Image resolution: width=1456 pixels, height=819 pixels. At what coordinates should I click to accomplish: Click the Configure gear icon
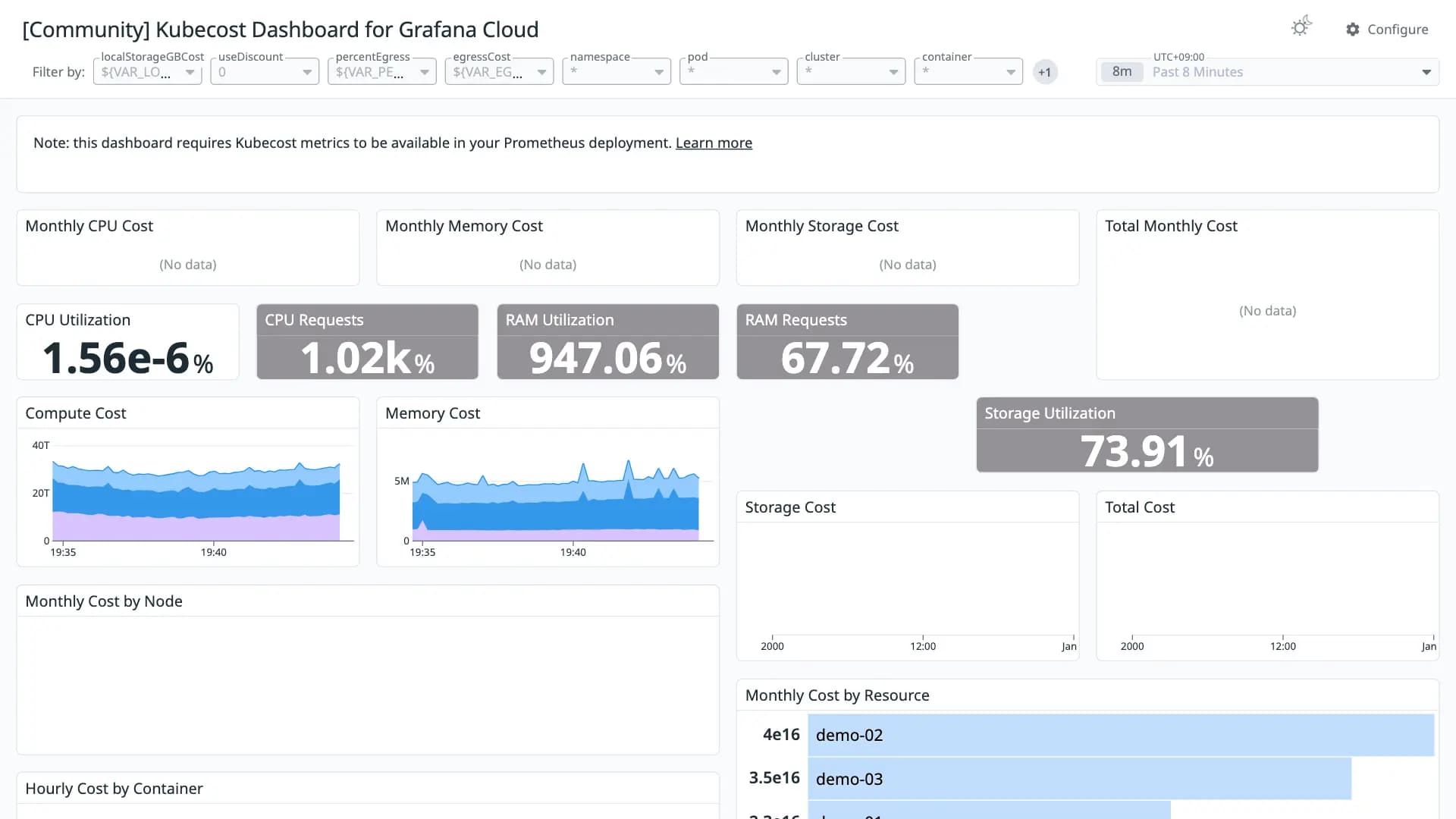tap(1353, 30)
